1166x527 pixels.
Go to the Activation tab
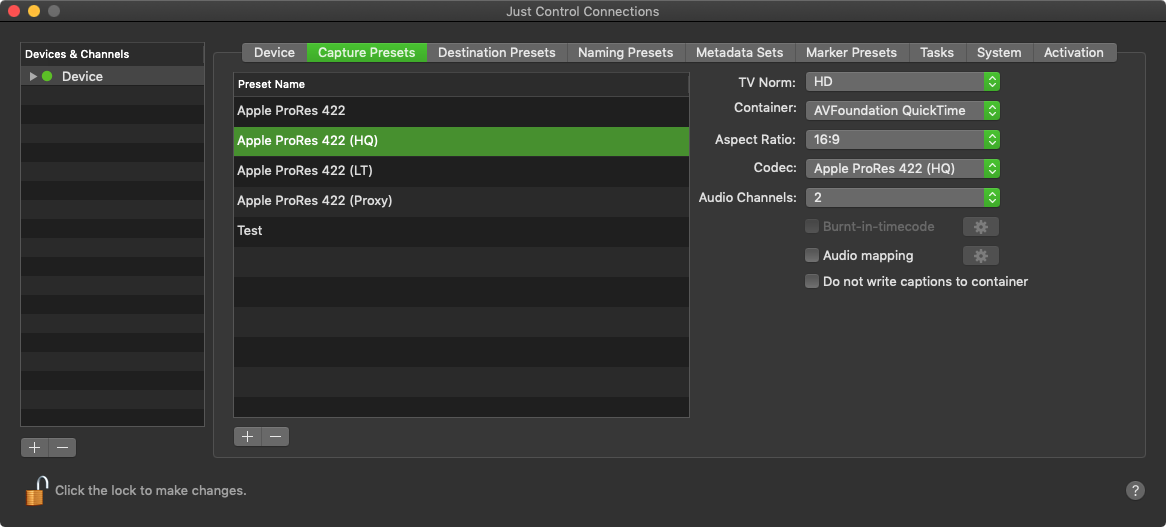(1074, 53)
